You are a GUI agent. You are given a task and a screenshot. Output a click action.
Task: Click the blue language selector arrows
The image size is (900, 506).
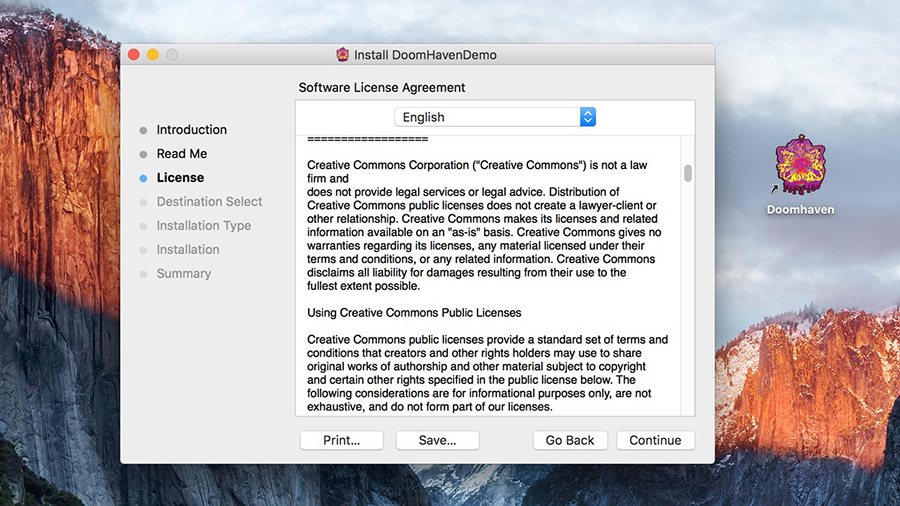coord(587,117)
